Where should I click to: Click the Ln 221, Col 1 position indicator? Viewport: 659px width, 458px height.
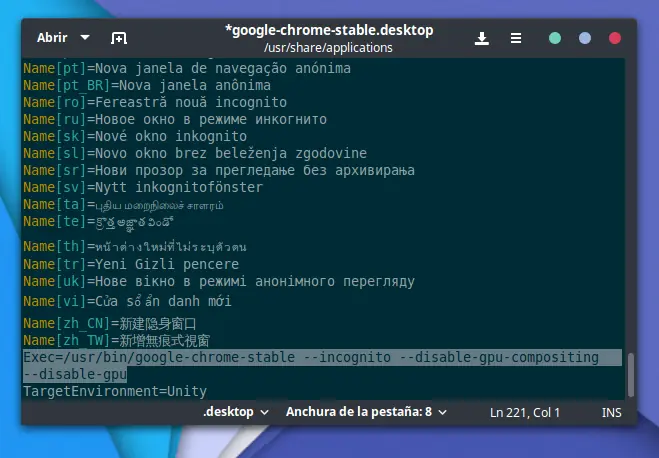[525, 413]
